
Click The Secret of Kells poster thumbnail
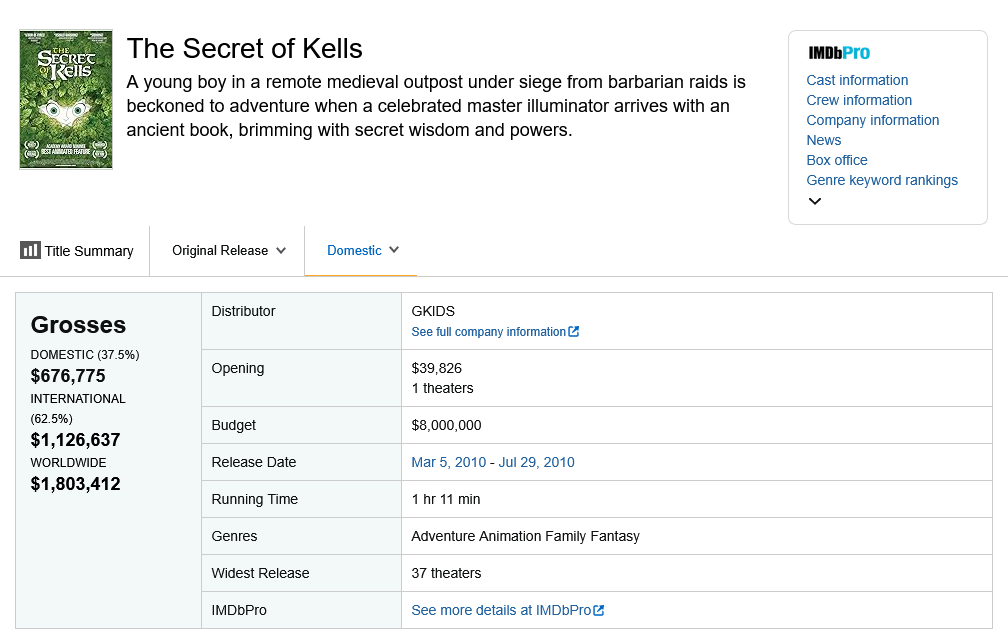(x=66, y=99)
